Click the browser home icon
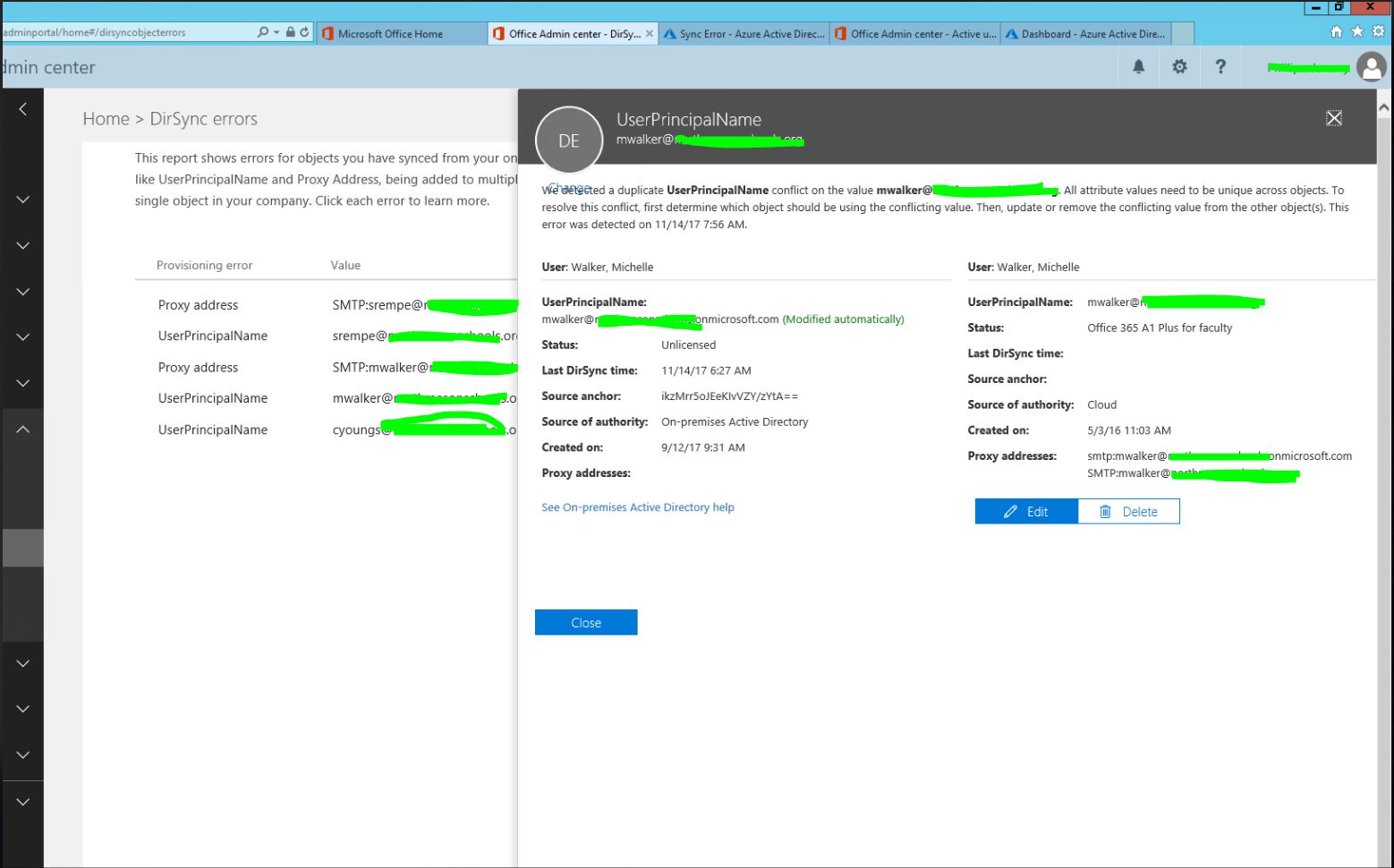 click(1337, 31)
